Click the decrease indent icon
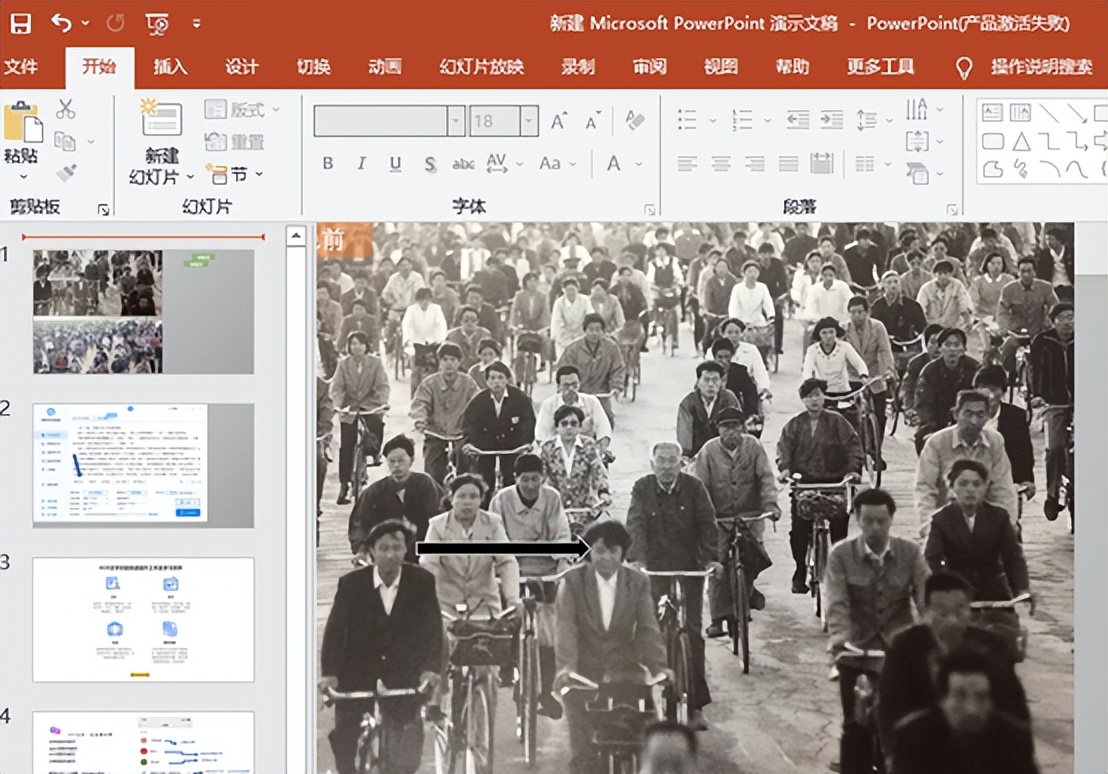This screenshot has width=1108, height=774. click(x=798, y=119)
